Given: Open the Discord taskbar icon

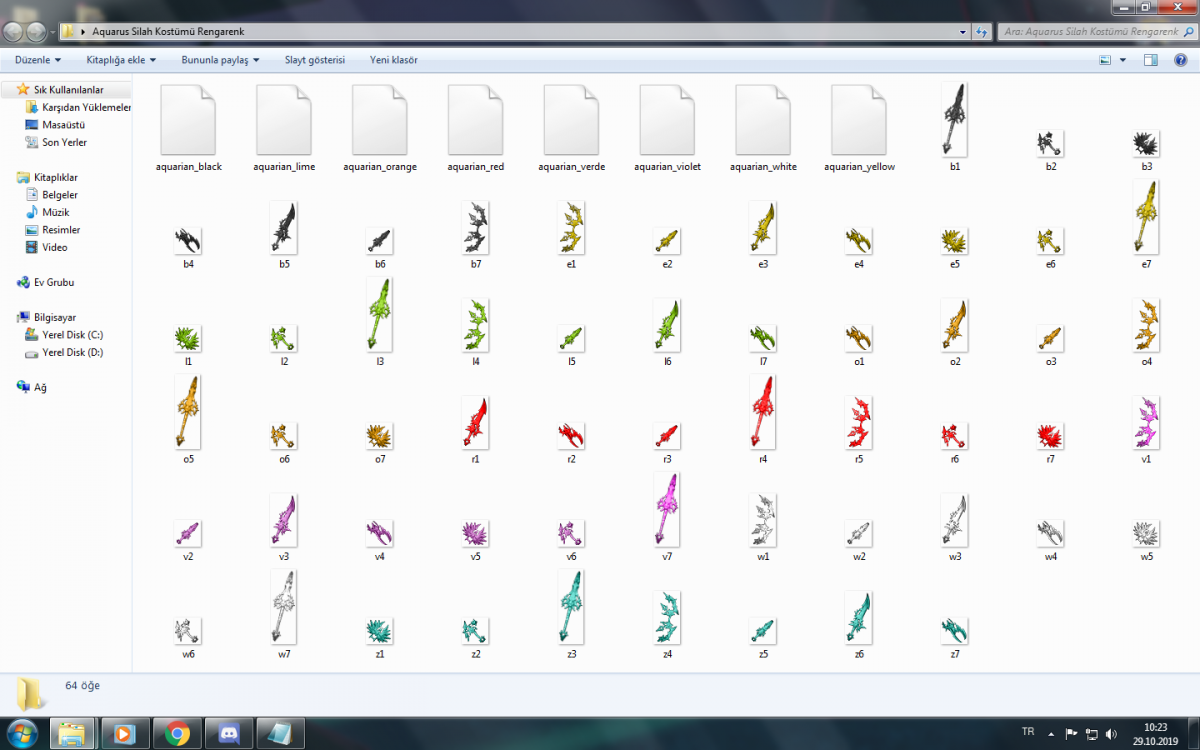Looking at the screenshot, I should click(x=229, y=732).
